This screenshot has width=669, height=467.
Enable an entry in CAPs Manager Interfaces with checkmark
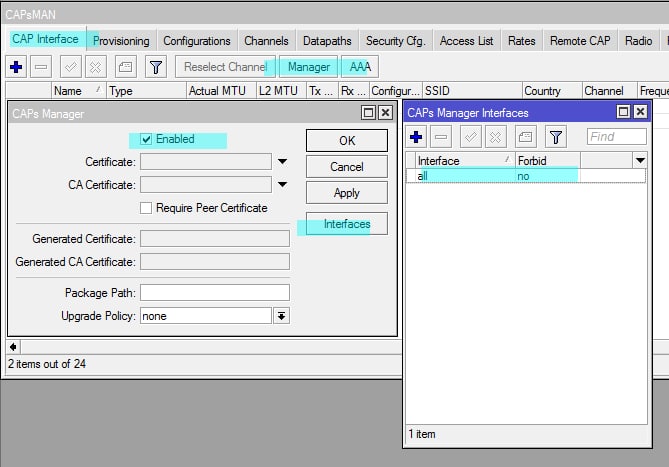pos(471,137)
